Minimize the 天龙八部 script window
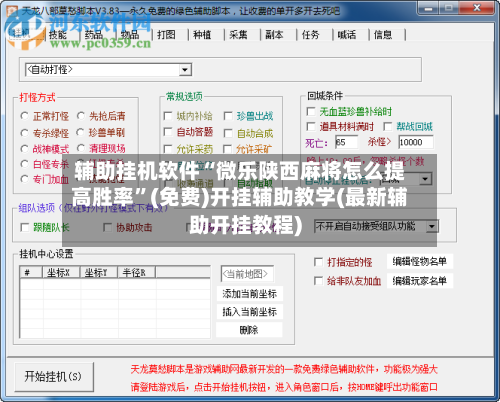Viewport: 500px width, 402px height. pyautogui.click(x=429, y=8)
